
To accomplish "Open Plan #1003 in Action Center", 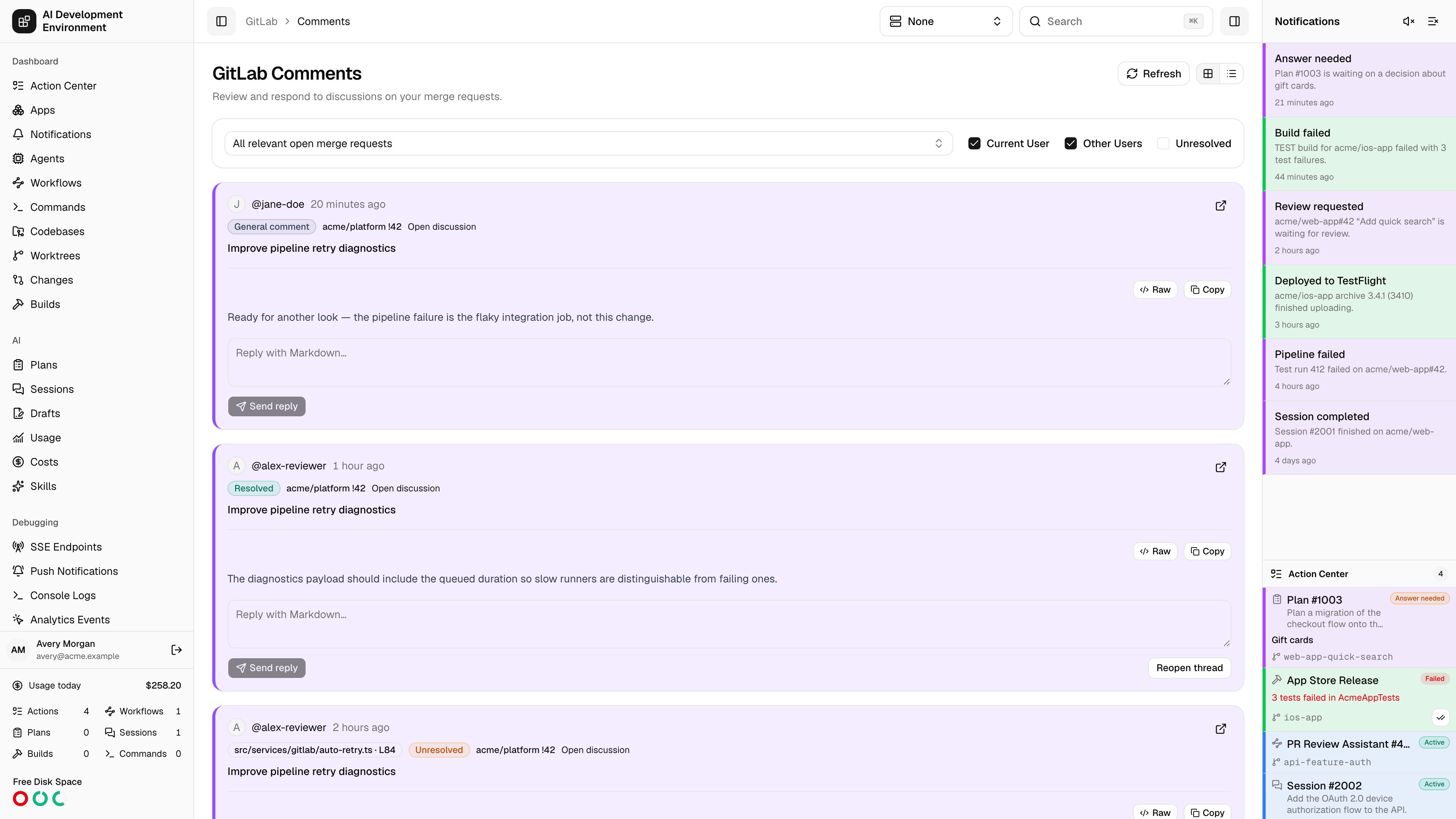I will [1359, 628].
